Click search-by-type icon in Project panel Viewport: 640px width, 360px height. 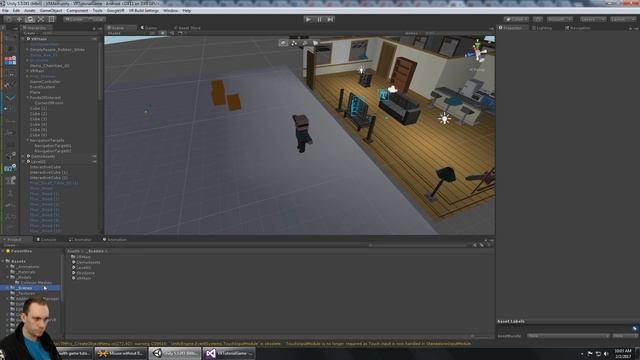(475, 245)
